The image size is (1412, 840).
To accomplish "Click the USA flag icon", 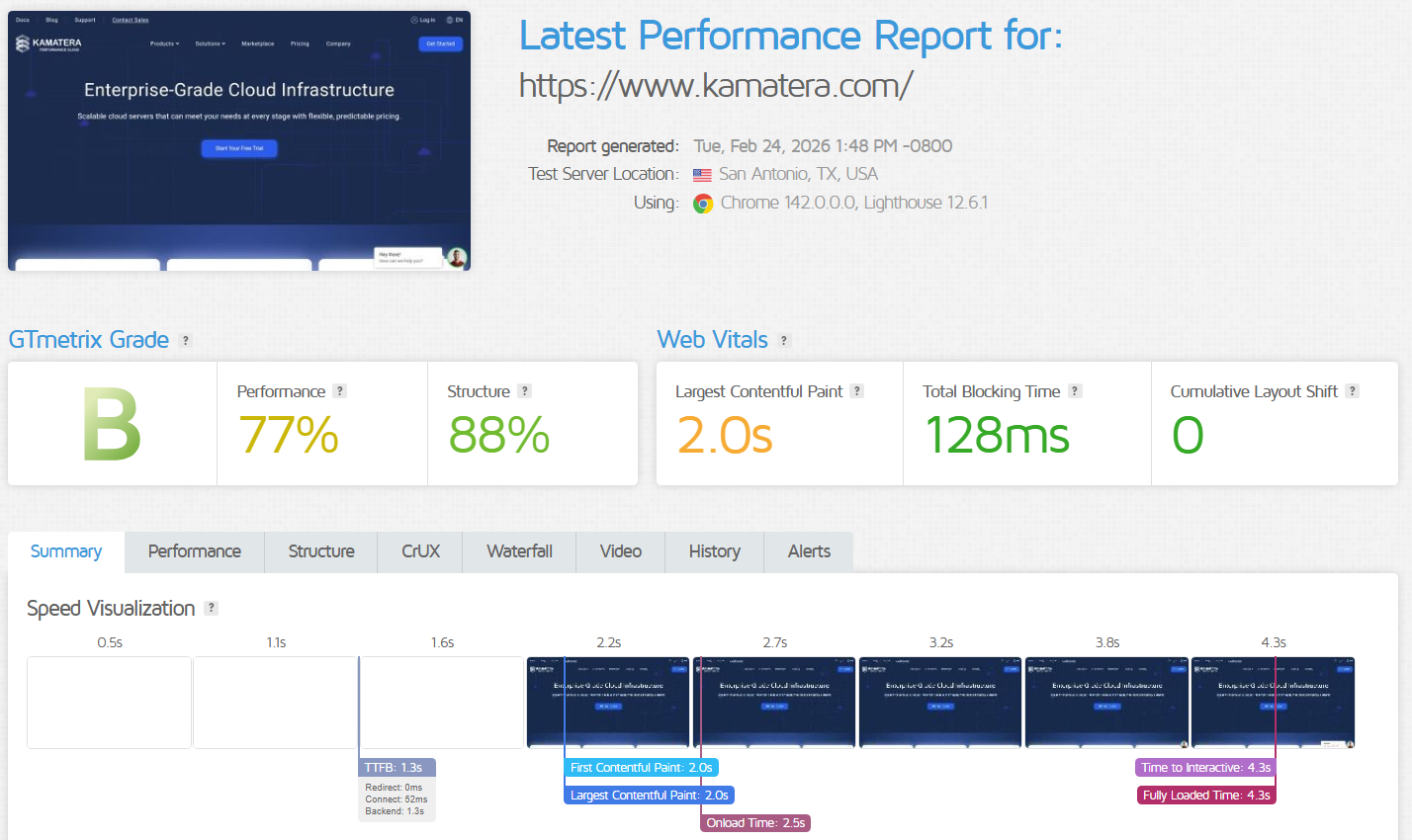I will click(702, 175).
